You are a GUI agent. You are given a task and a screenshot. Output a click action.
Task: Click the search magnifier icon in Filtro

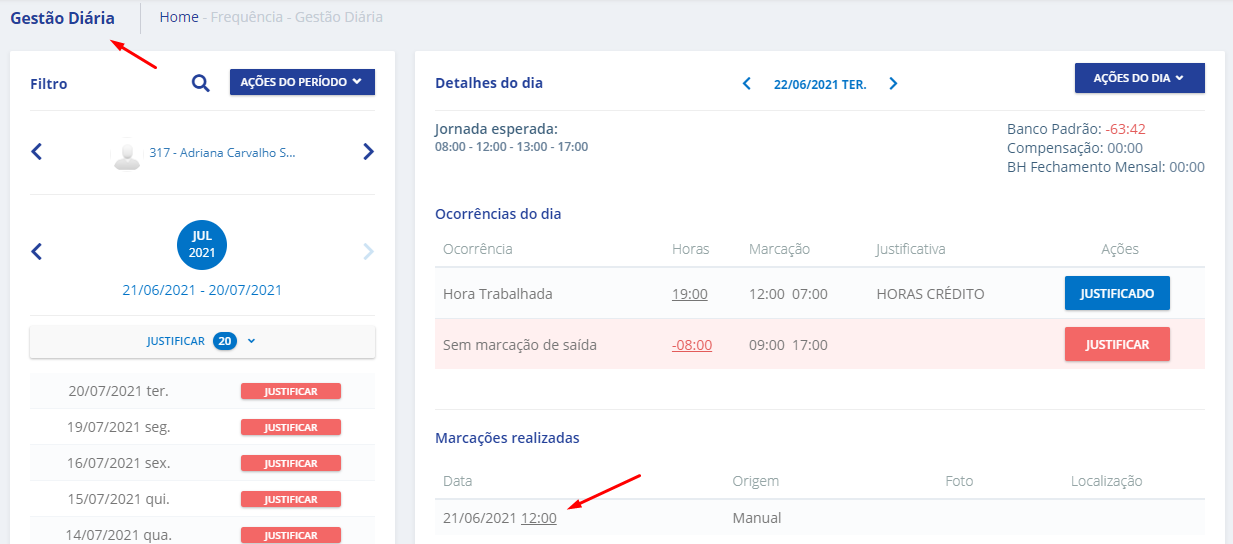(x=201, y=83)
